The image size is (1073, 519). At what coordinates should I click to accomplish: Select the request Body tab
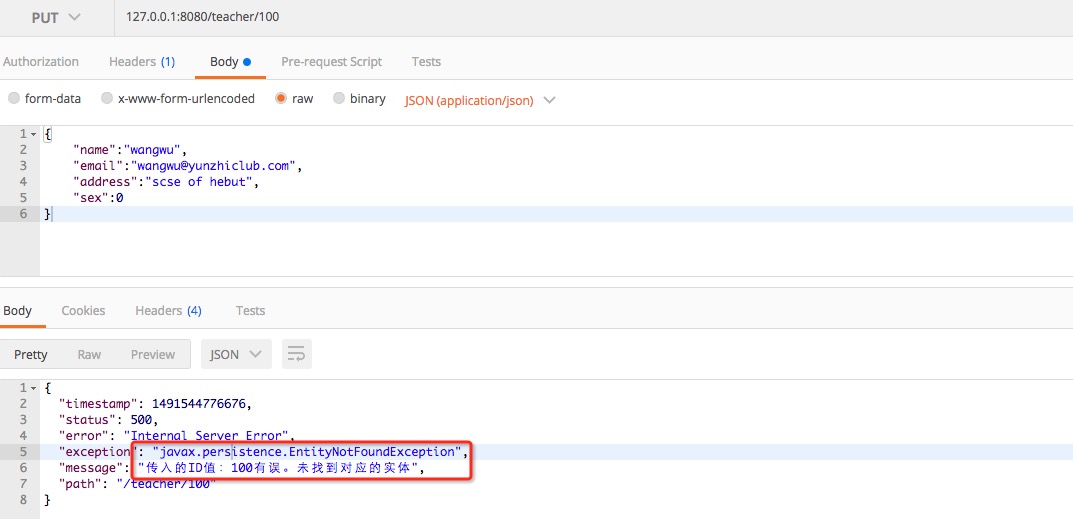[230, 62]
